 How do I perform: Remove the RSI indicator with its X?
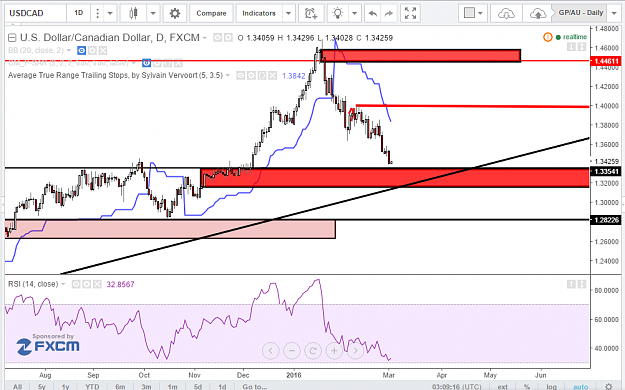click(x=97, y=284)
